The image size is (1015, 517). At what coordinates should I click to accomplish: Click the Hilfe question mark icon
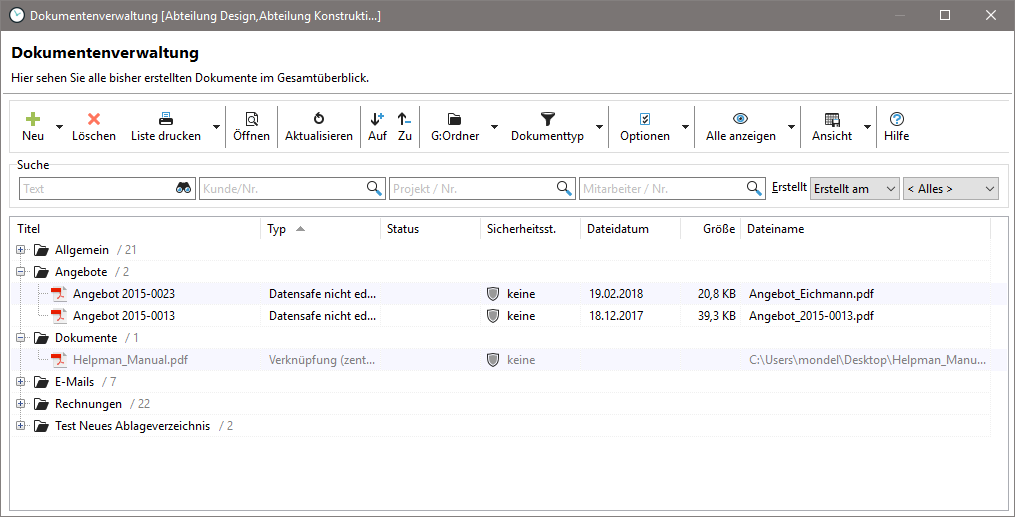coord(896,118)
